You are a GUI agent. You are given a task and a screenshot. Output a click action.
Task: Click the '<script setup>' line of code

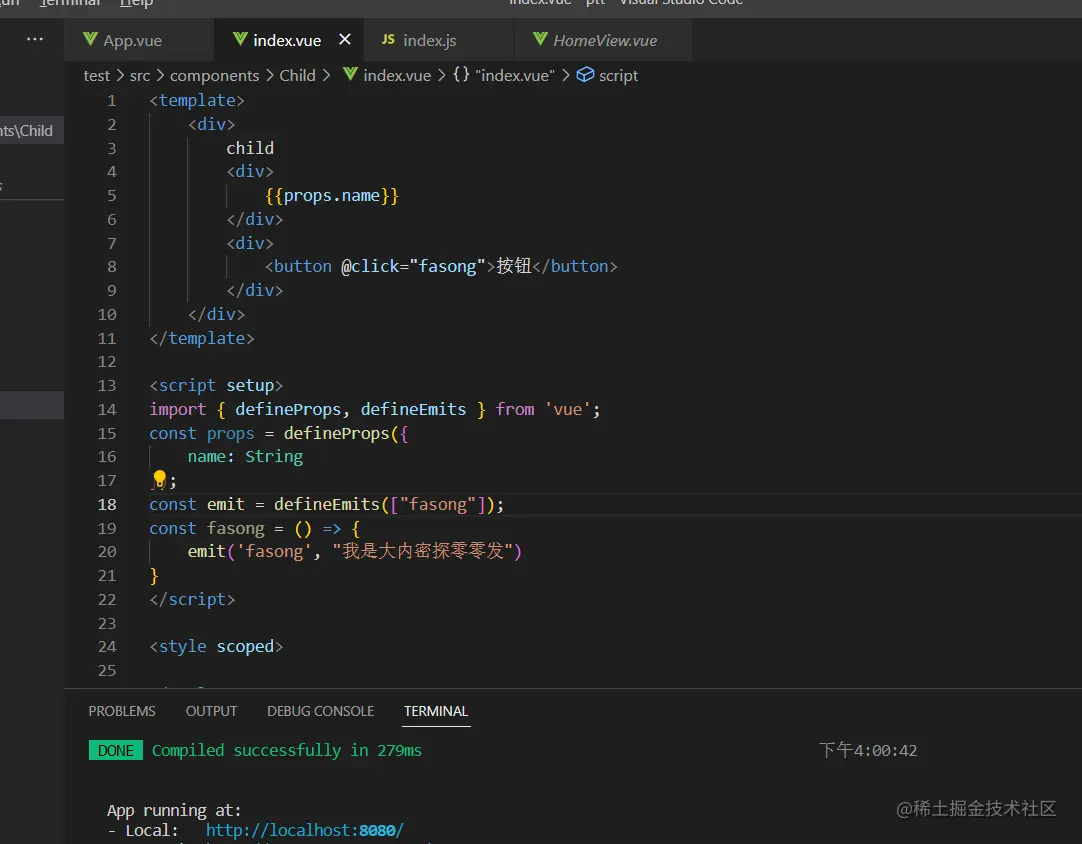click(x=216, y=386)
